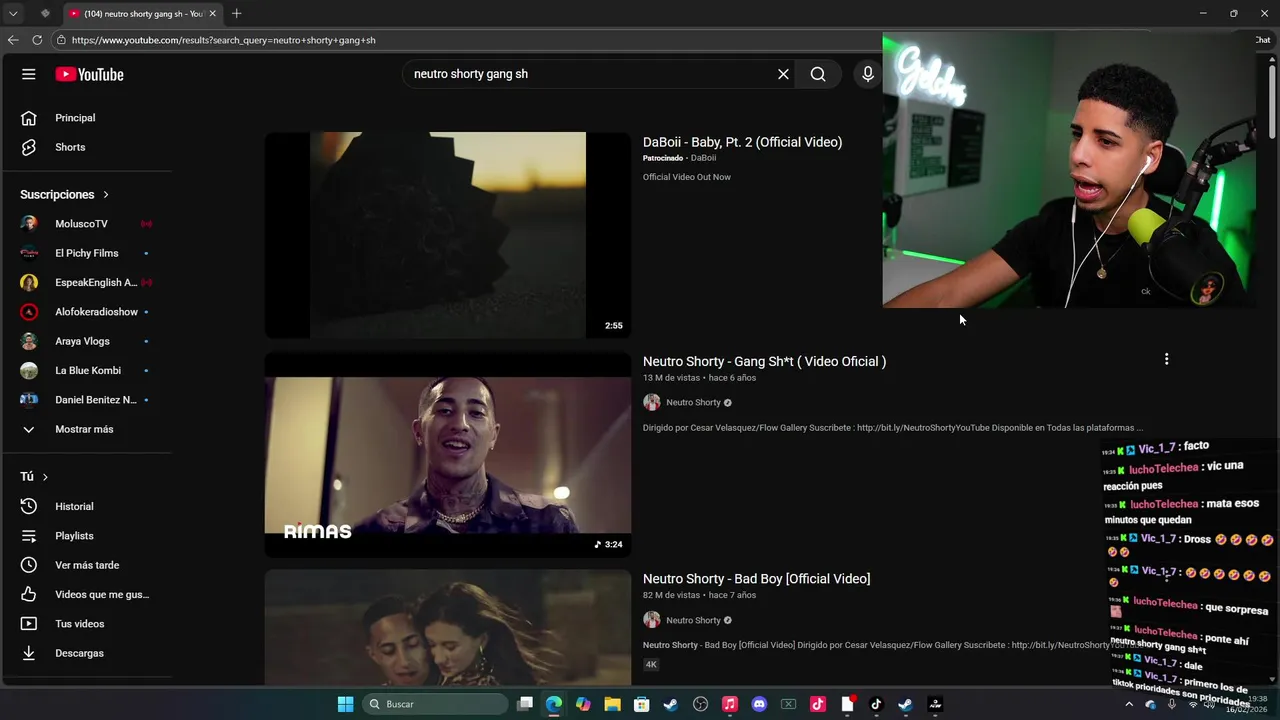Clear the search text with the X
1280x720 pixels.
coord(783,74)
